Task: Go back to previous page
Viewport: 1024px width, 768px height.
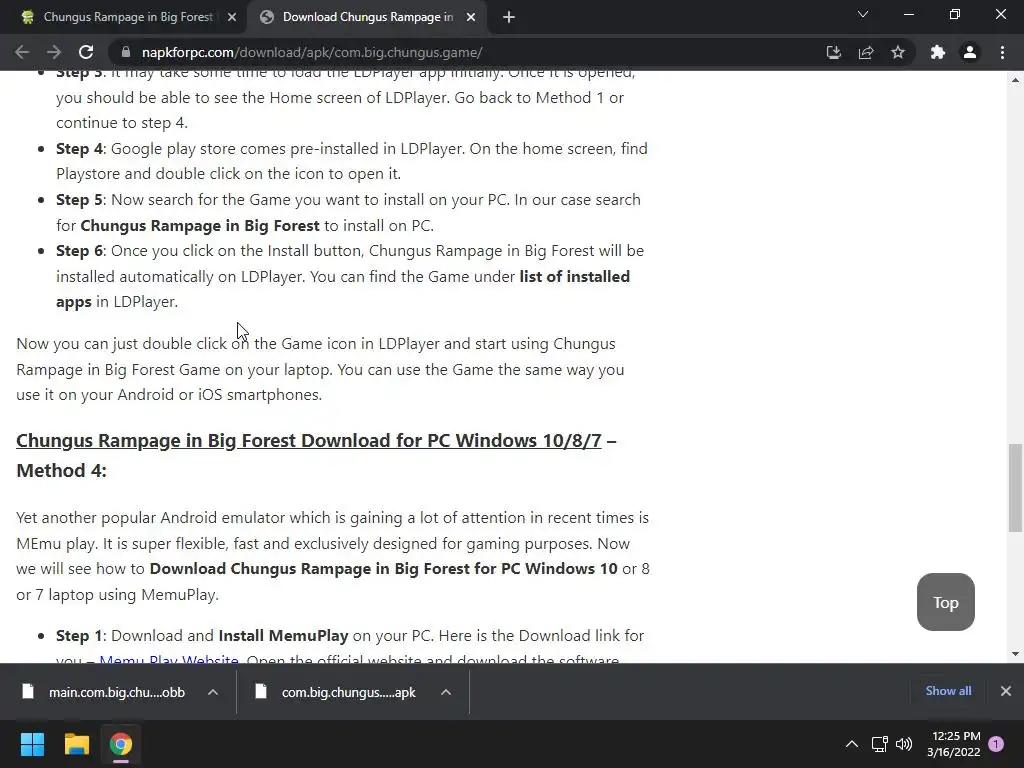Action: pyautogui.click(x=22, y=52)
